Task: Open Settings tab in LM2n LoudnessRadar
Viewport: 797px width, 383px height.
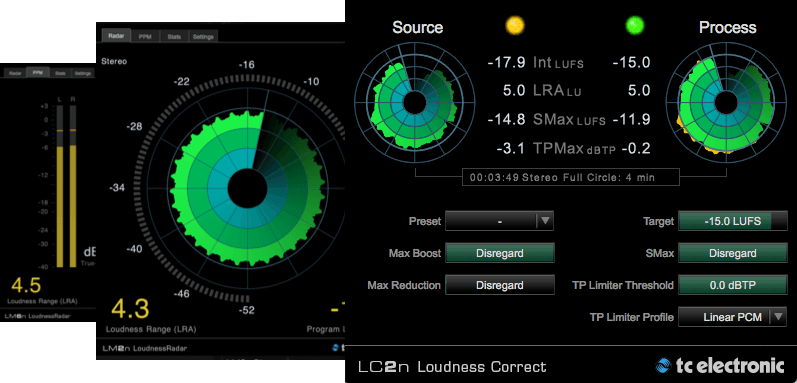Action: tap(203, 37)
